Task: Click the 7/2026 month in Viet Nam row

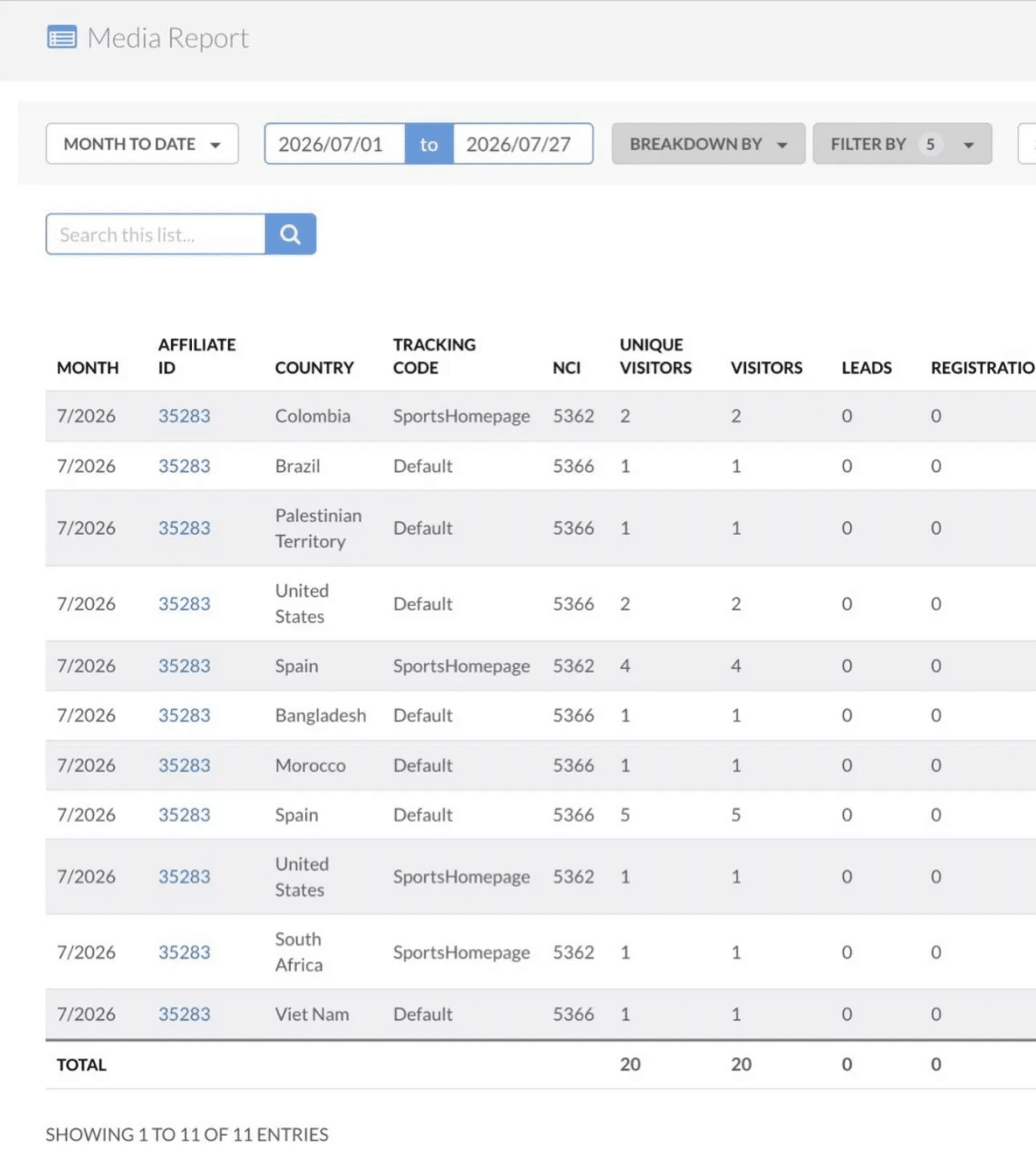Action: (x=86, y=1015)
